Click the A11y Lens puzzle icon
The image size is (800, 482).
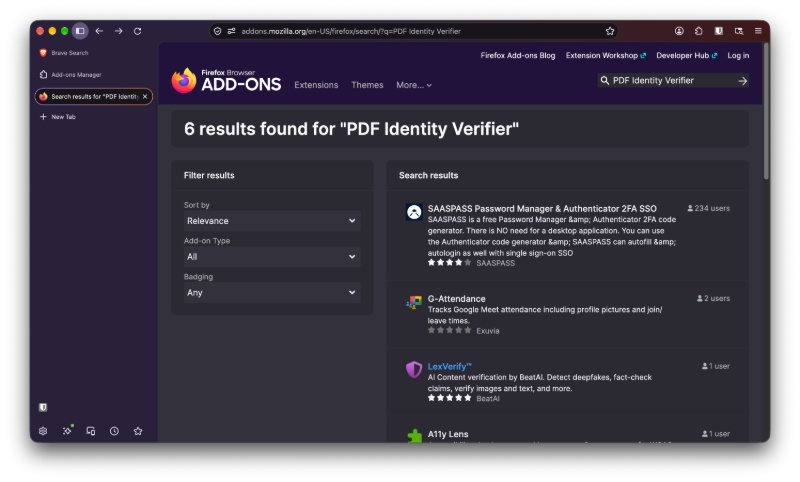coord(414,436)
